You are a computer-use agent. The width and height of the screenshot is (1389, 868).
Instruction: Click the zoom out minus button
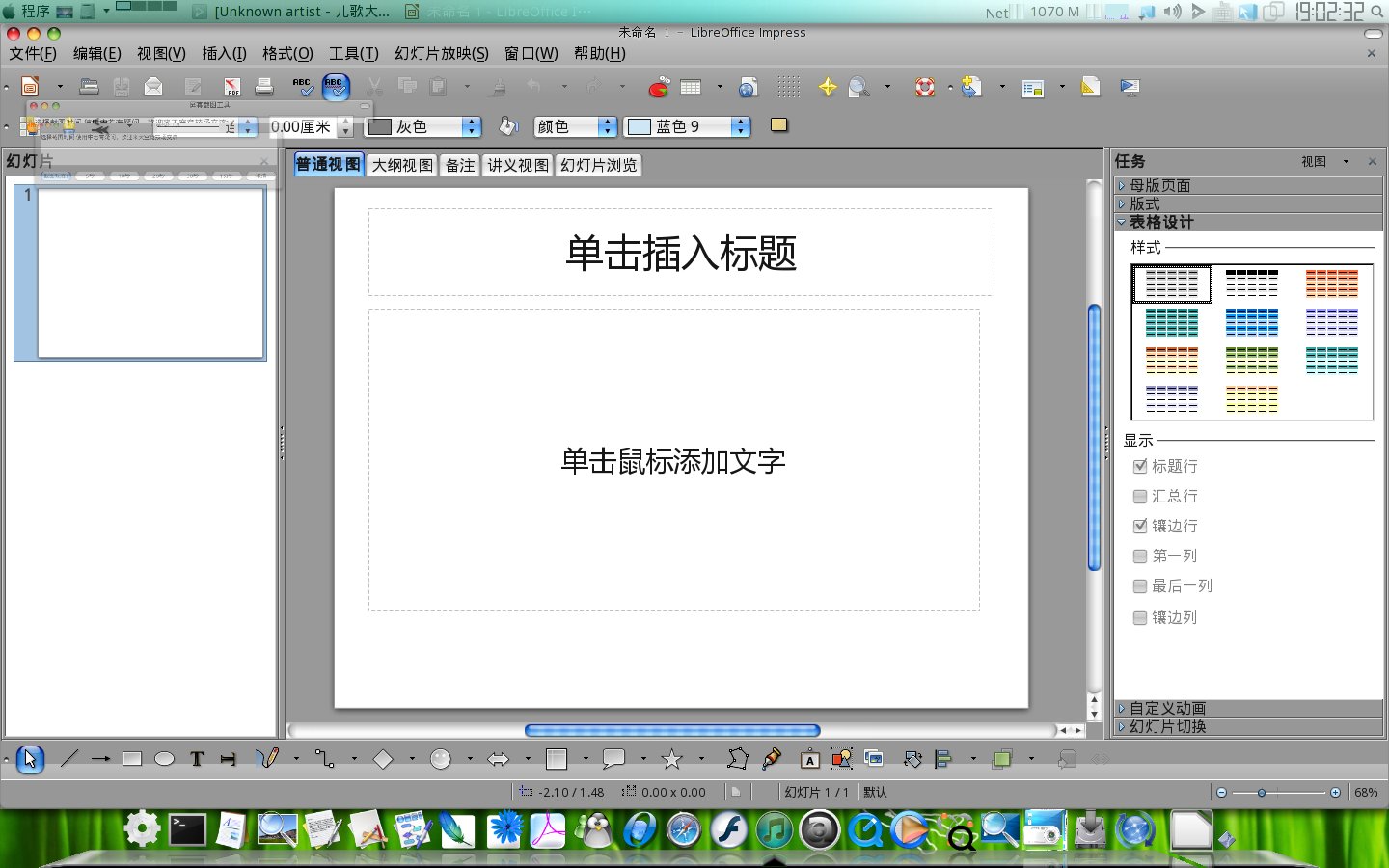[x=1221, y=792]
